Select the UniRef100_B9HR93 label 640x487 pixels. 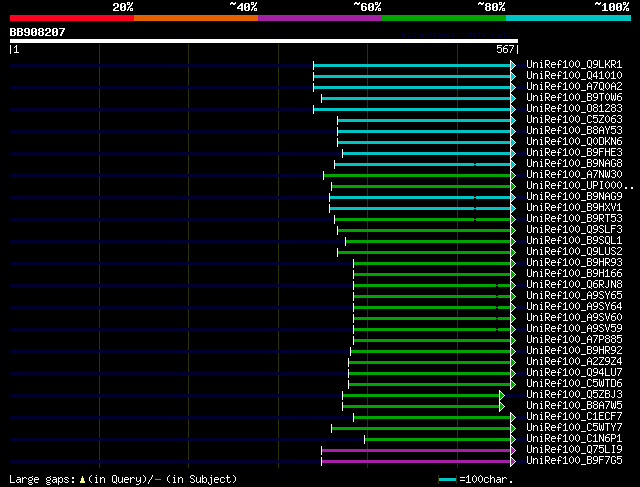(574, 263)
